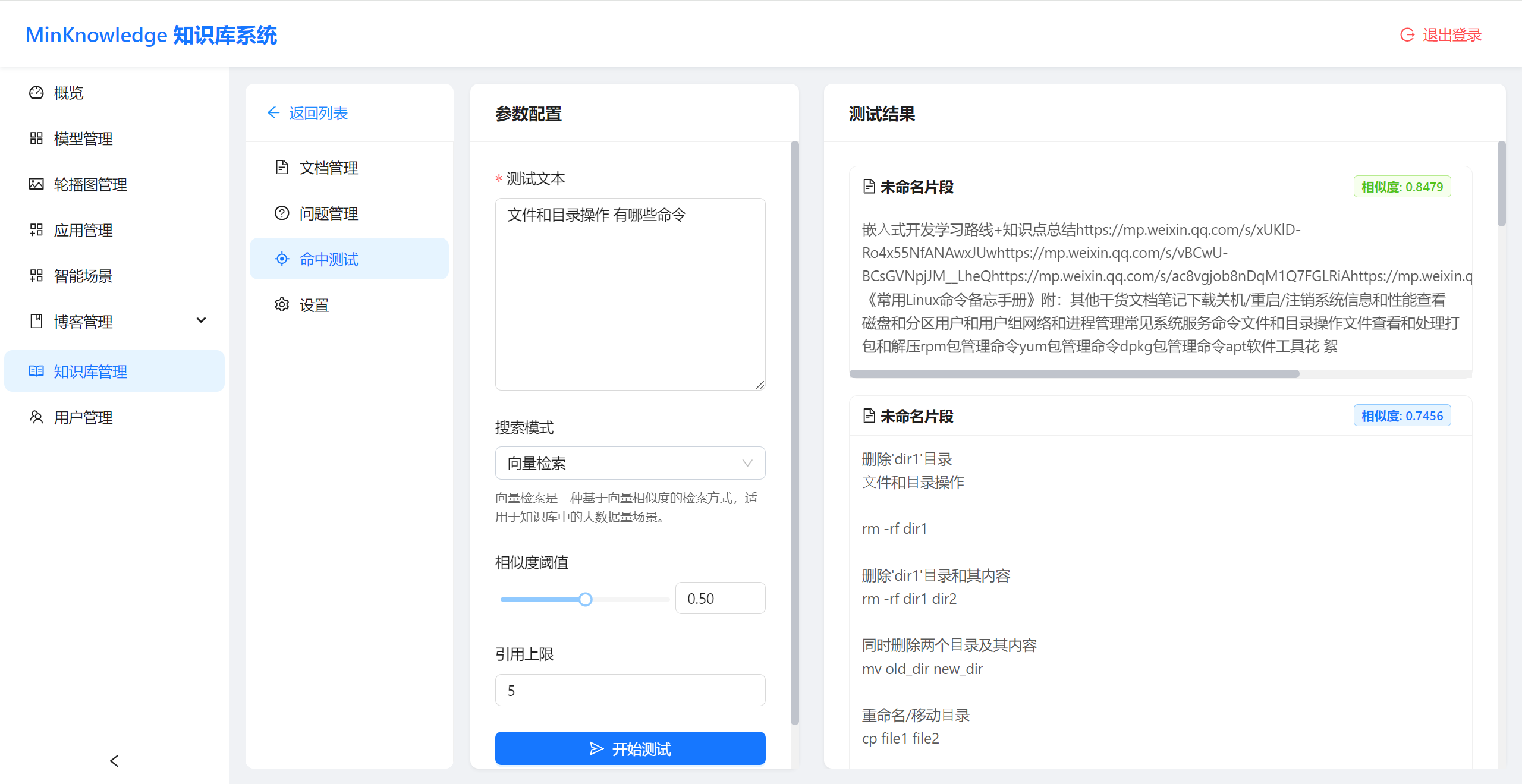
Task: Click the 轮播图管理 image icon
Action: click(36, 184)
